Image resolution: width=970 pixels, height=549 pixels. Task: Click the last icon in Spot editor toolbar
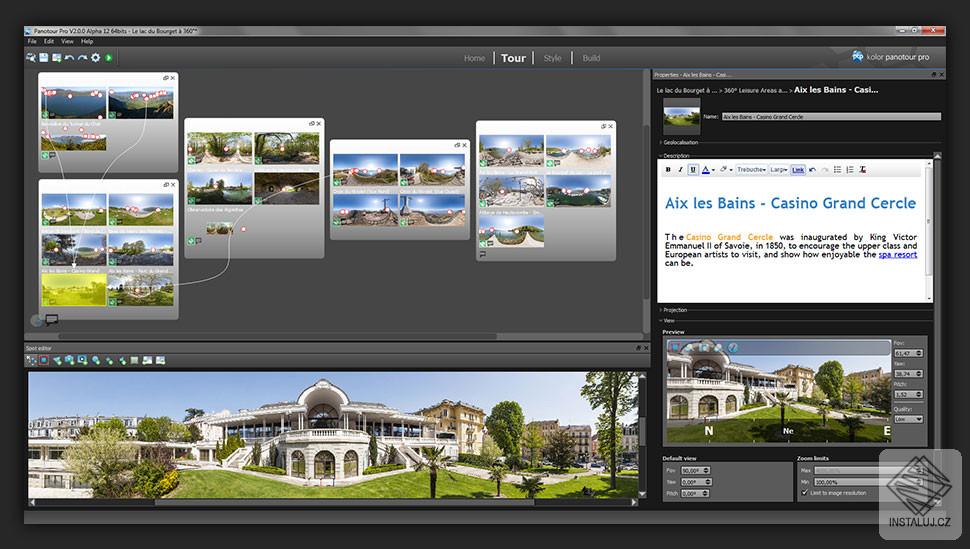click(x=160, y=360)
